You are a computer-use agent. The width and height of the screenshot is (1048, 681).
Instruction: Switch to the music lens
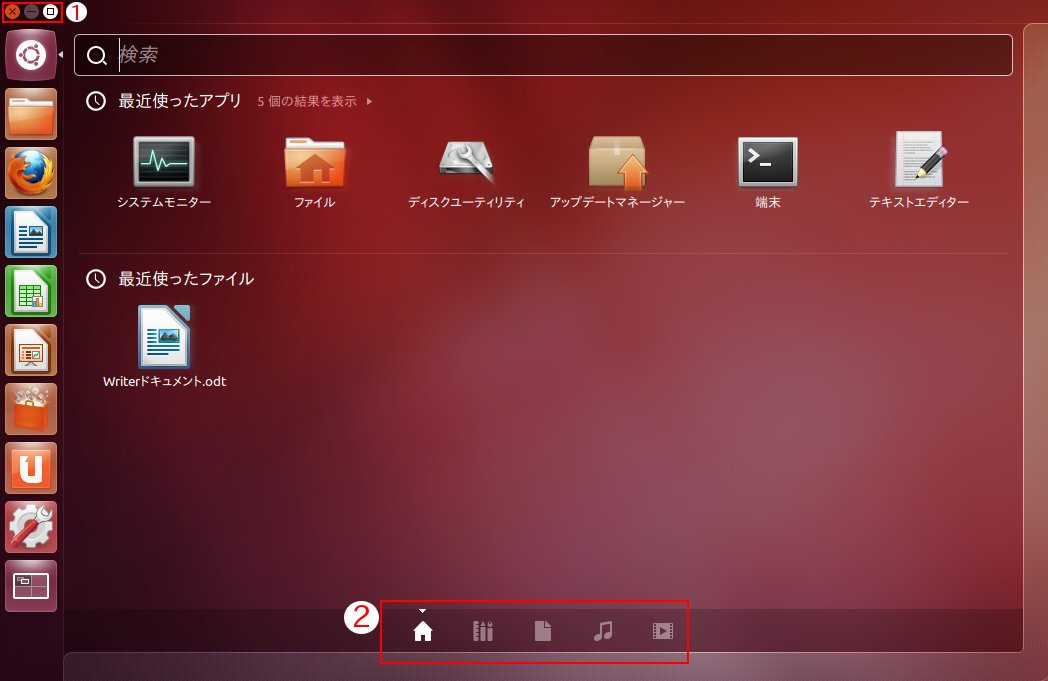tap(601, 631)
